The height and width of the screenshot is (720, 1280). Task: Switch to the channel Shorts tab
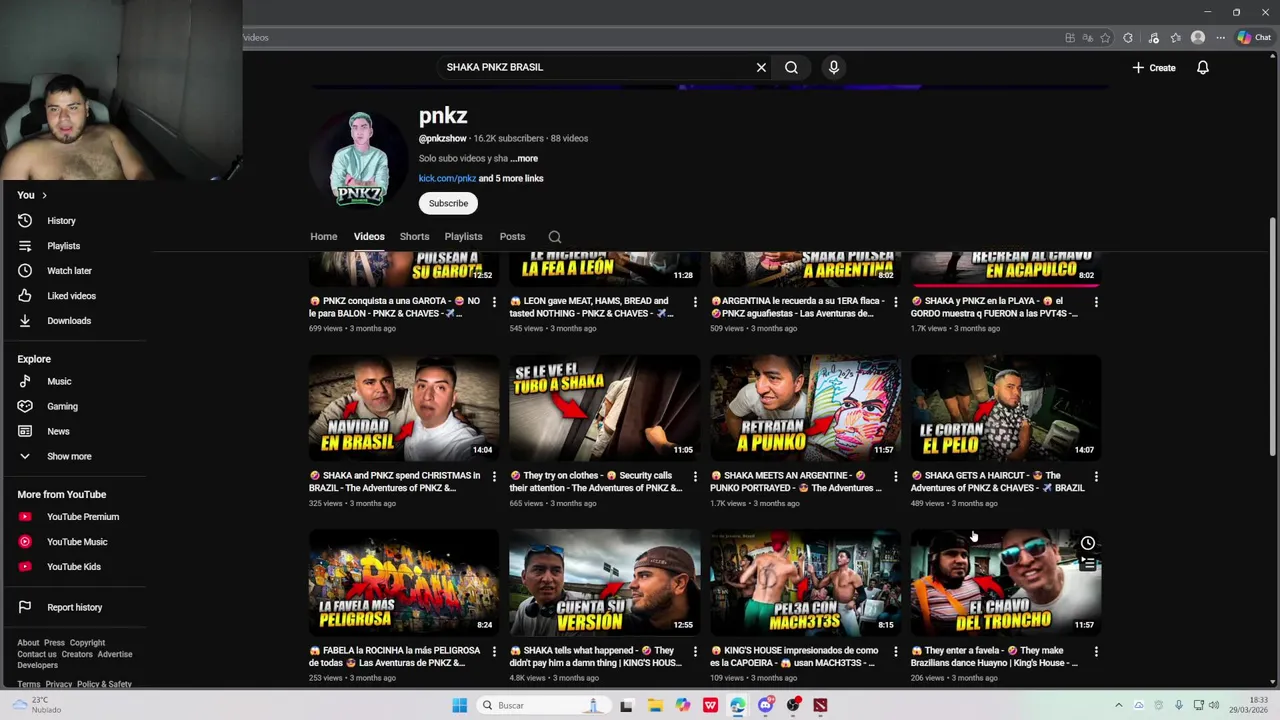414,237
